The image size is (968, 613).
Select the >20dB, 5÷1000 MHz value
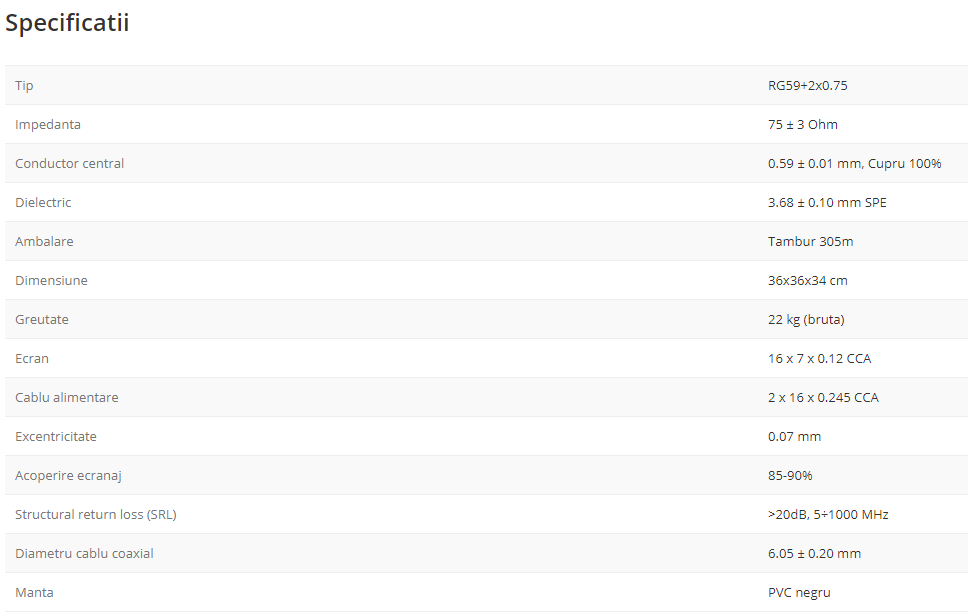pos(828,514)
